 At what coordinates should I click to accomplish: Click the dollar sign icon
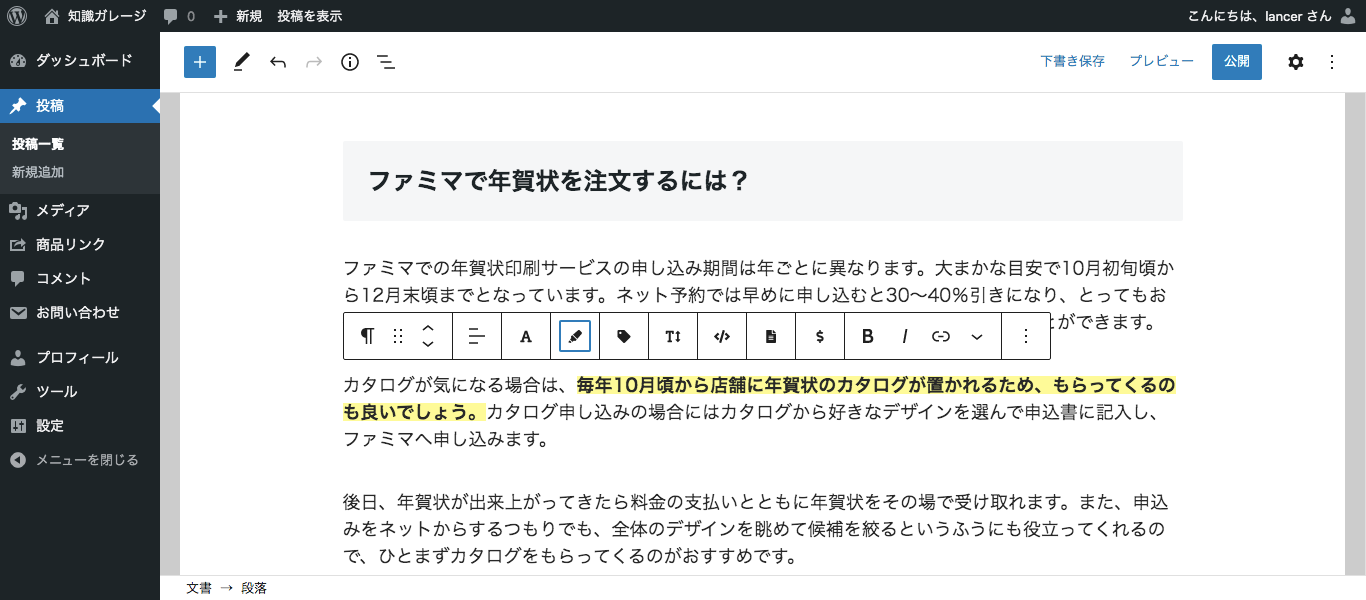click(x=820, y=336)
